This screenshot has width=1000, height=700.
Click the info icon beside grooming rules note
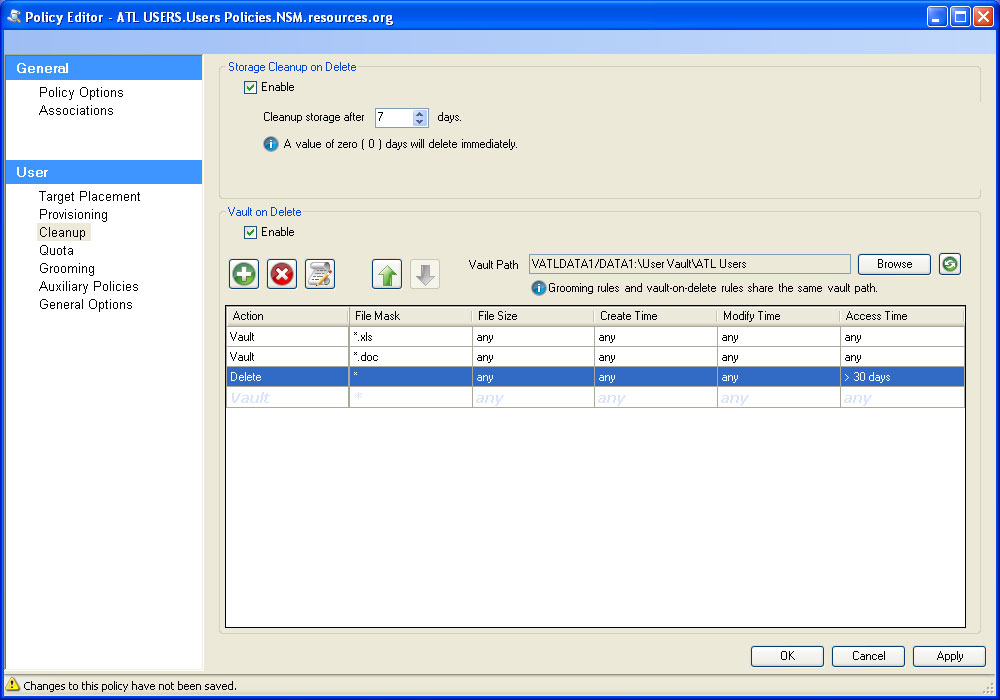click(x=538, y=288)
